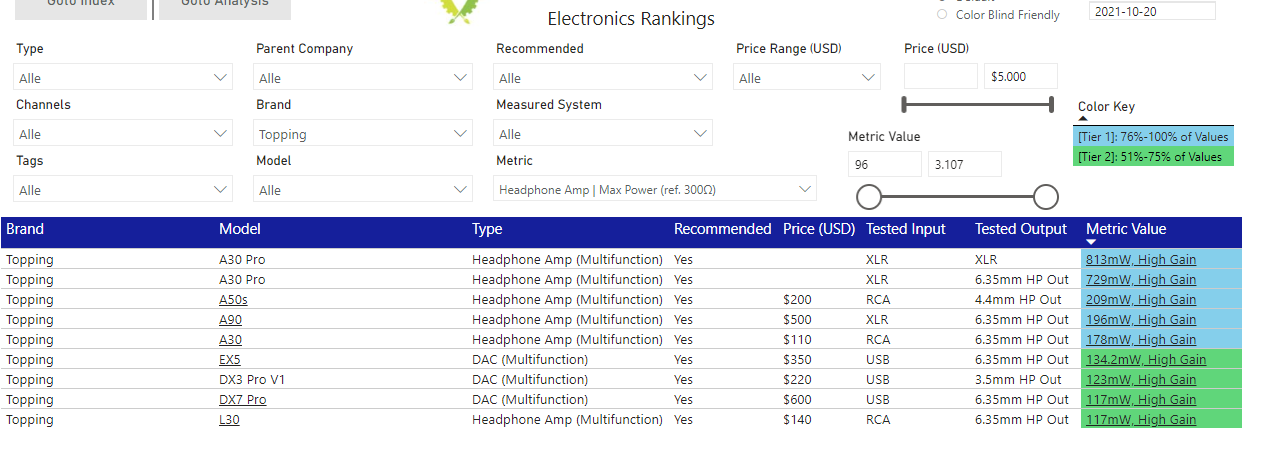
Task: Open the 178mW, High Gain metric link
Action: point(1141,340)
